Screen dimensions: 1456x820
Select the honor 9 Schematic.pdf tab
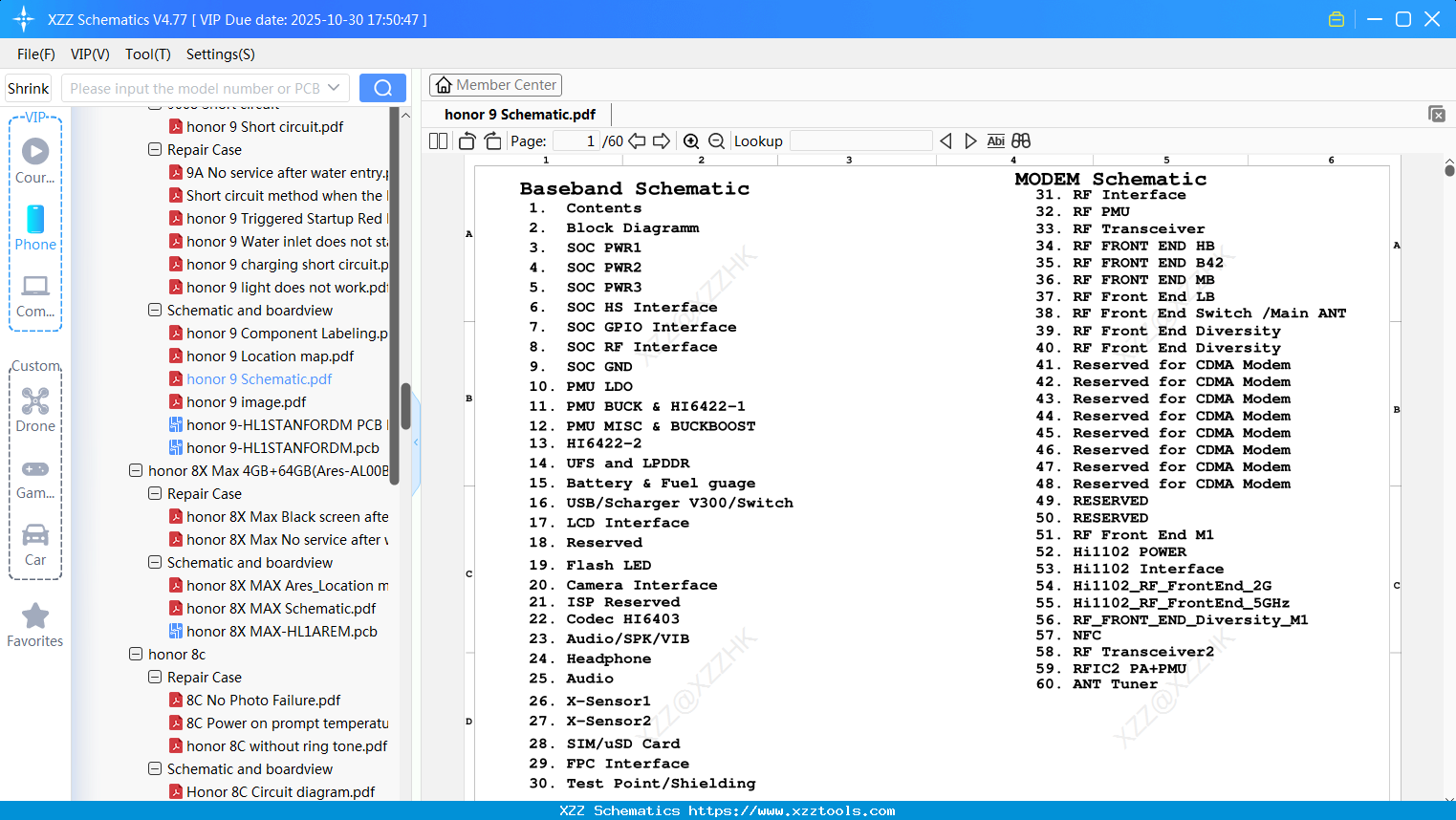coord(520,114)
